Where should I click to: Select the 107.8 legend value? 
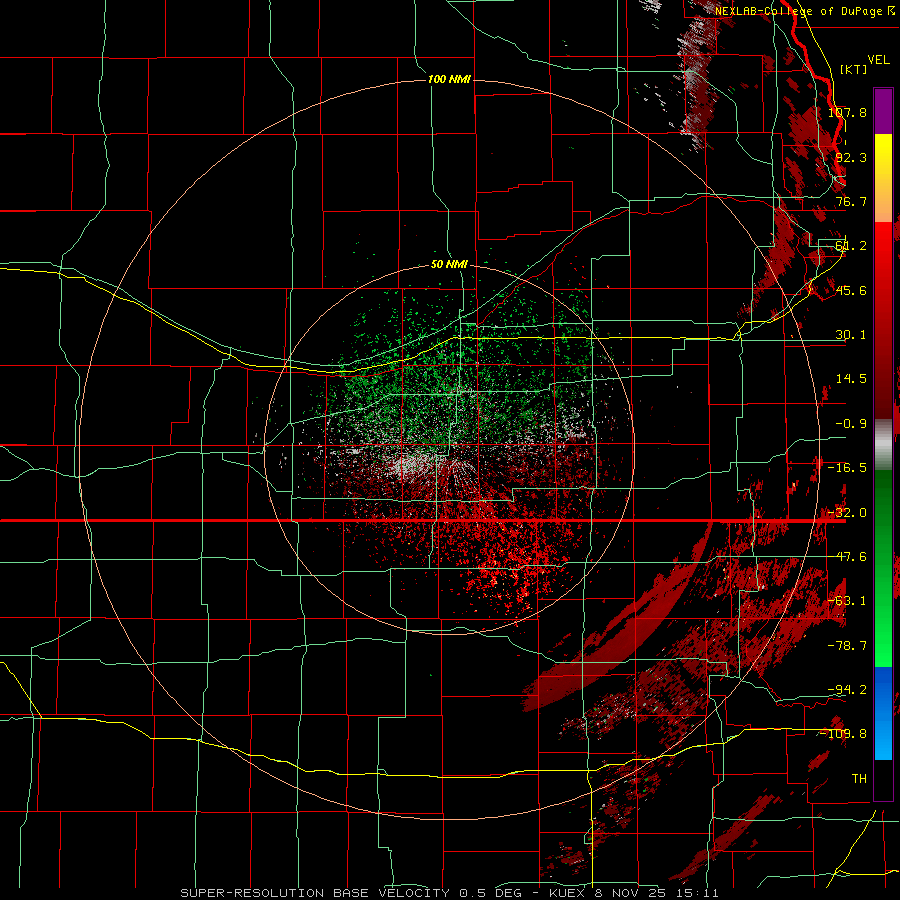coord(847,112)
